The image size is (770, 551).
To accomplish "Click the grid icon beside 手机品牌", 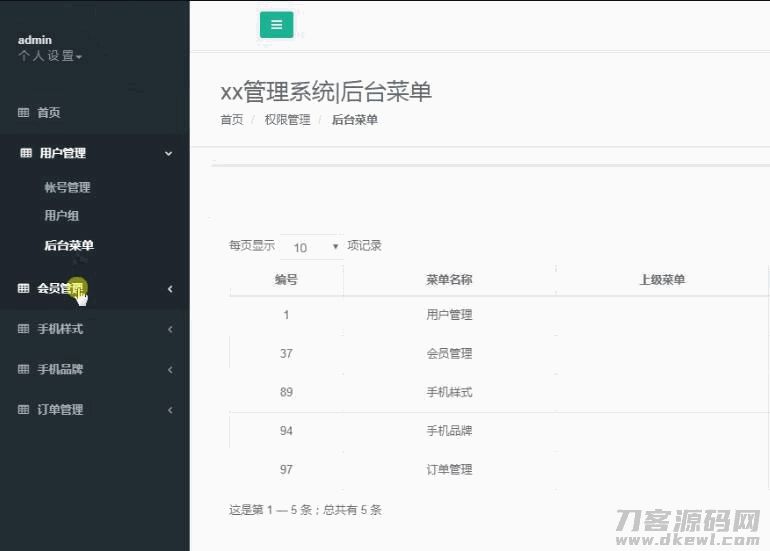I will 24,369.
